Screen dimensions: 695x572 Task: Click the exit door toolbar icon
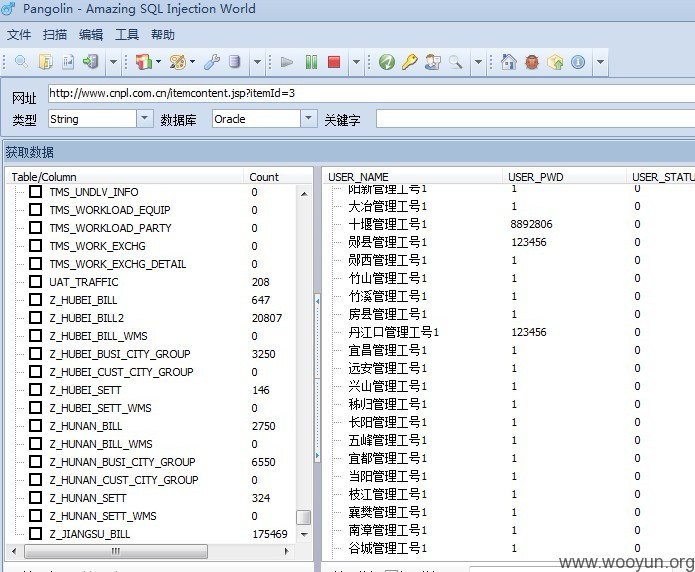click(x=91, y=62)
